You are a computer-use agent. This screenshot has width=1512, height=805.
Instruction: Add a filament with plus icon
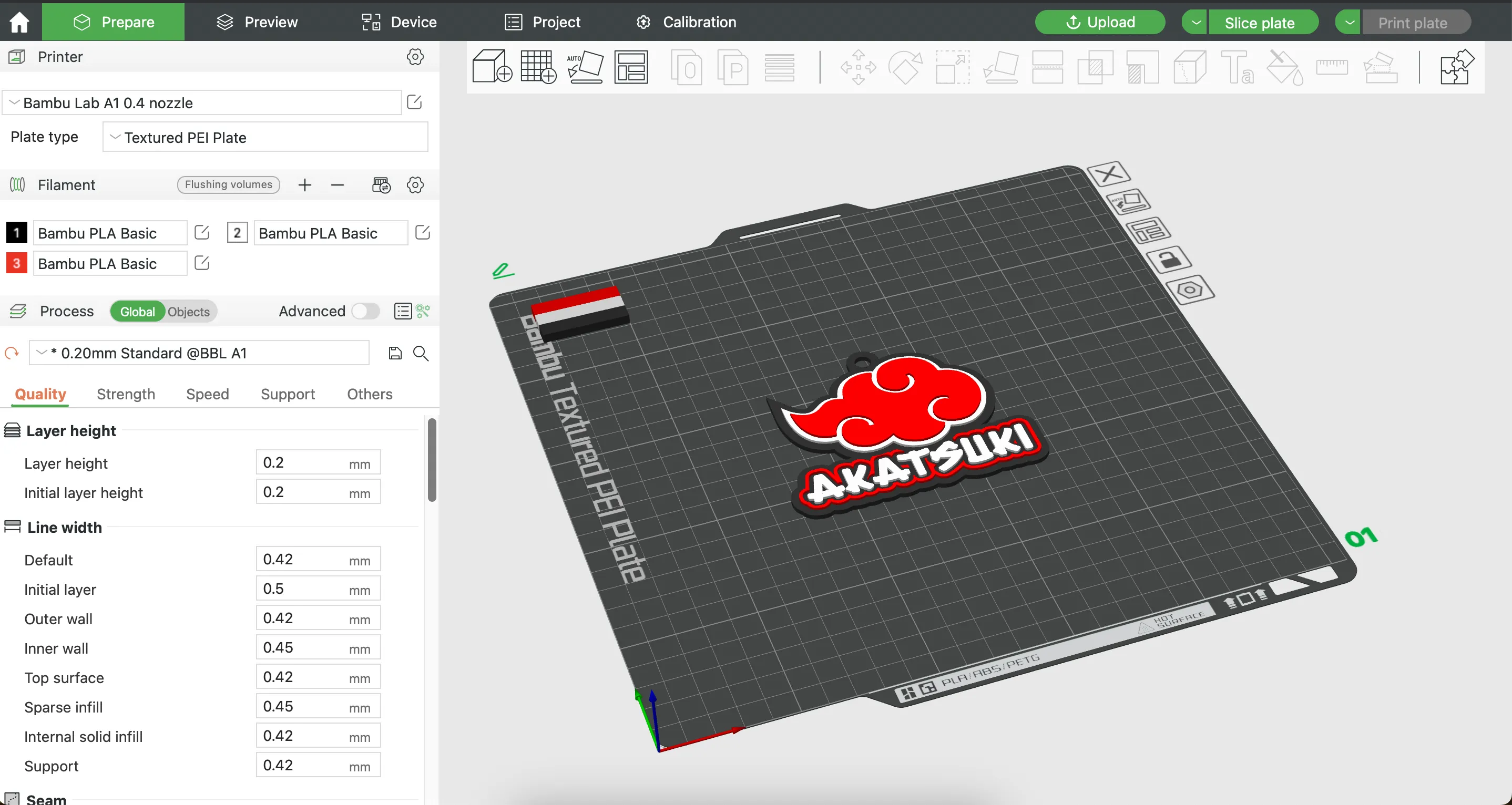tap(304, 185)
